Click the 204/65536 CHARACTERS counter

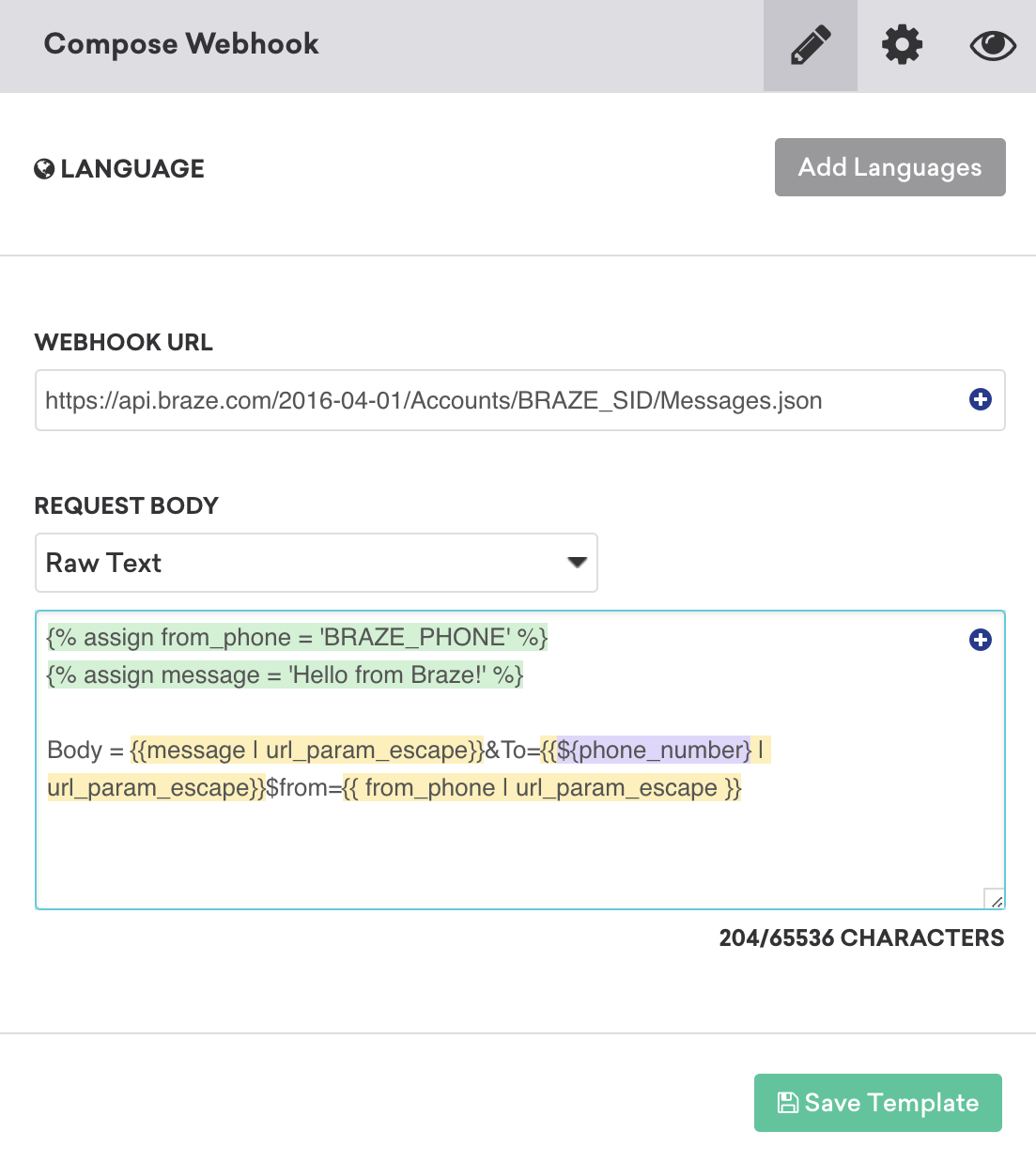(860, 938)
